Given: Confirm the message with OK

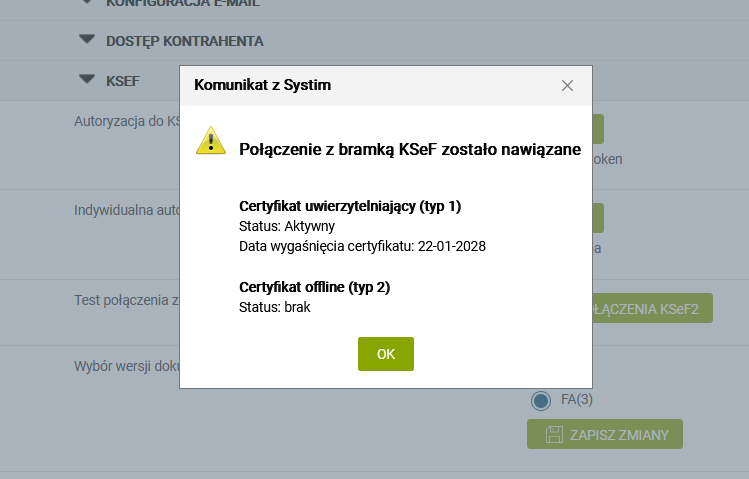Looking at the screenshot, I should [385, 354].
